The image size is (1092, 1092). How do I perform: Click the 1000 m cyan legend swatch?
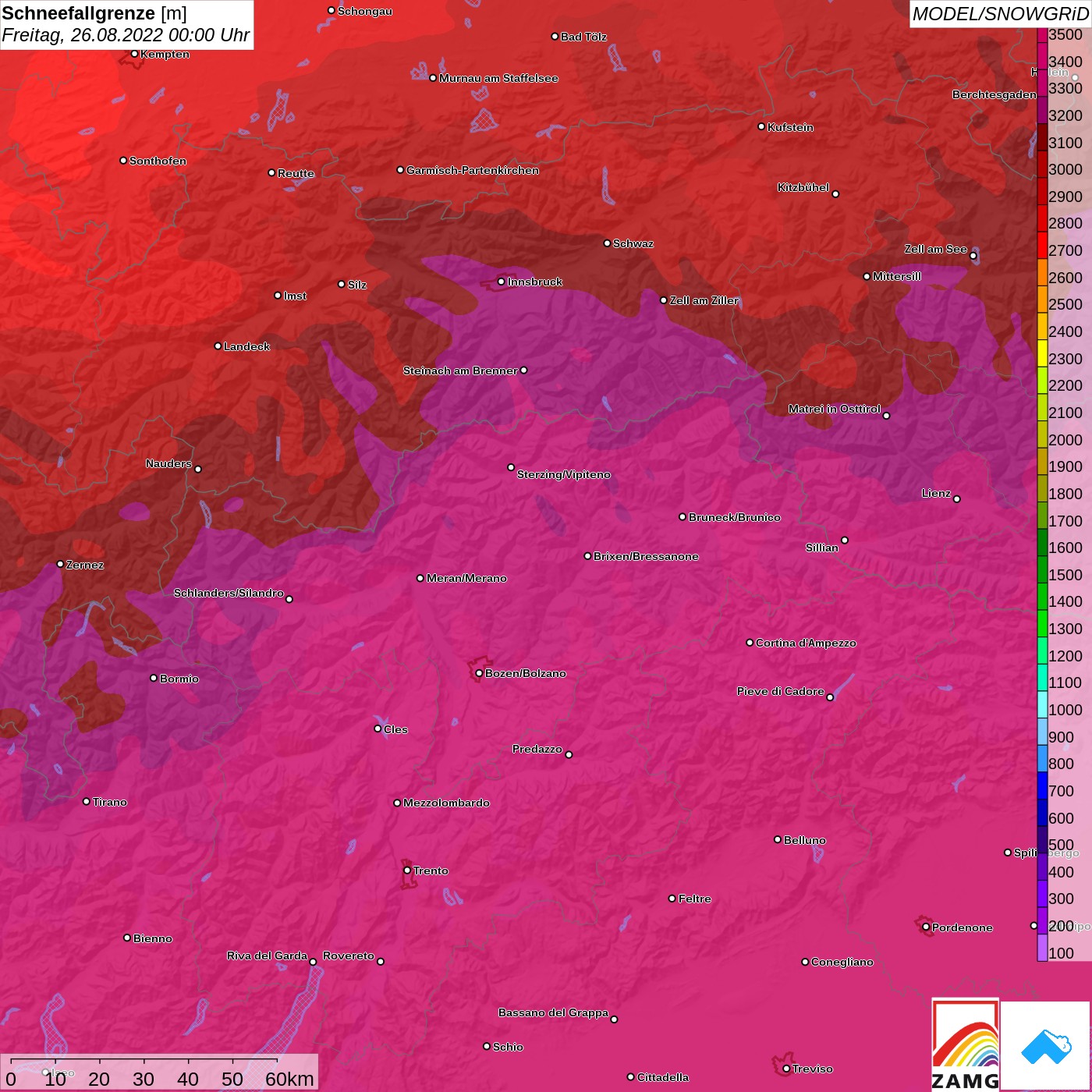tap(1042, 704)
